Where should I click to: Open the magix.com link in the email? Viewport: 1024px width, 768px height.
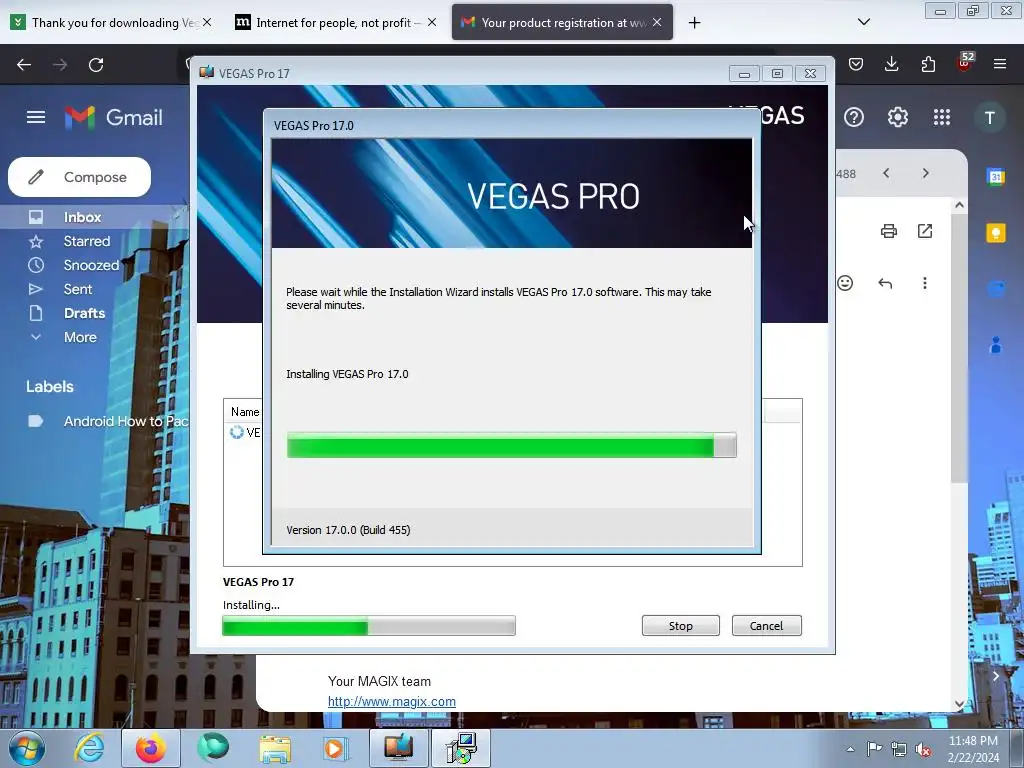[x=392, y=701]
